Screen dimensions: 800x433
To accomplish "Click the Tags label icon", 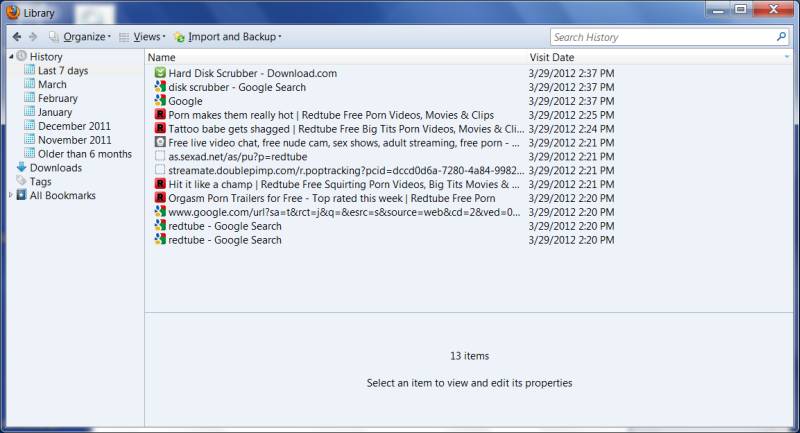I will [21, 181].
